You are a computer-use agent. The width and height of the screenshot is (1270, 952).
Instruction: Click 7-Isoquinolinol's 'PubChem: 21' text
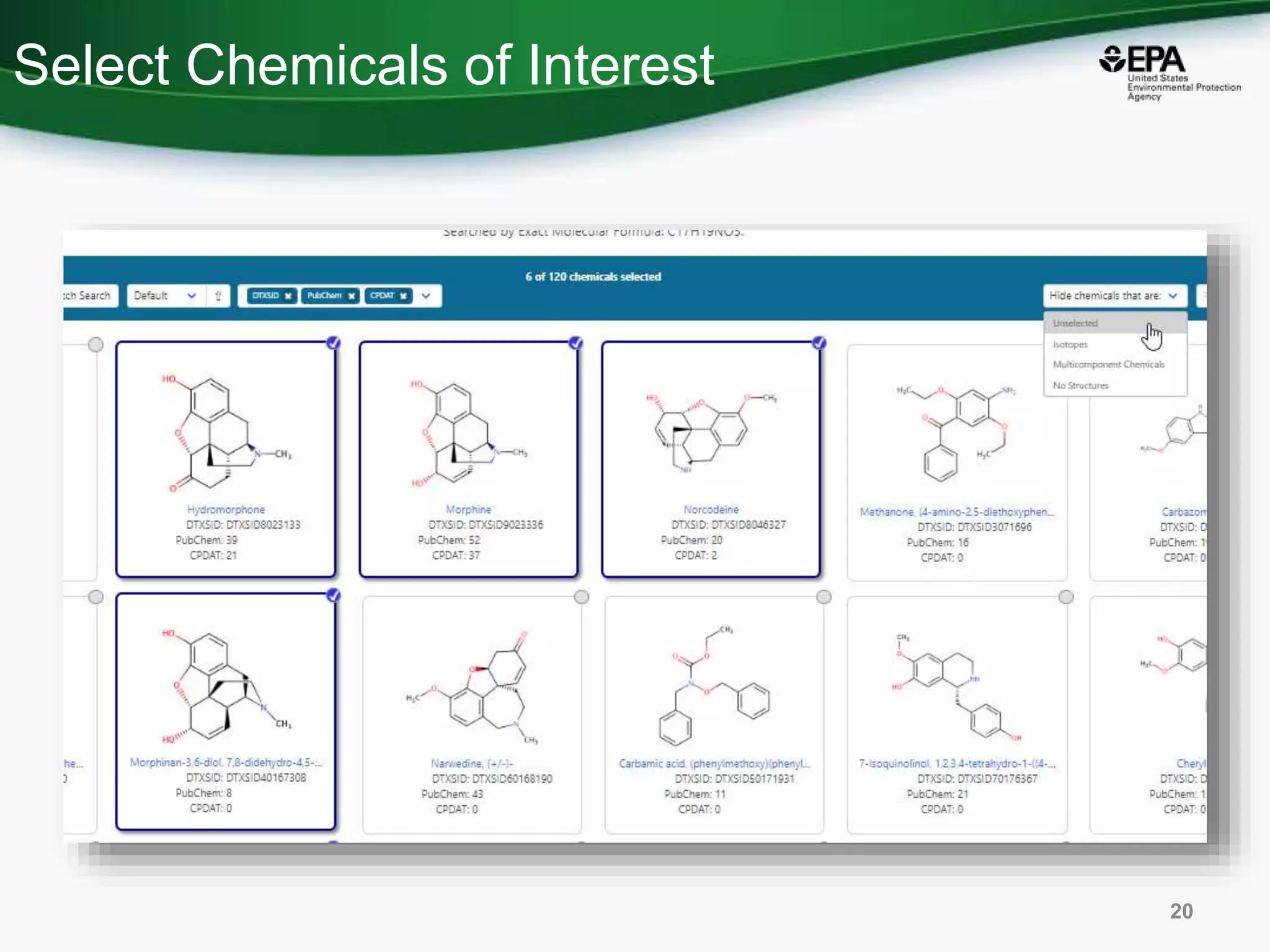938,795
